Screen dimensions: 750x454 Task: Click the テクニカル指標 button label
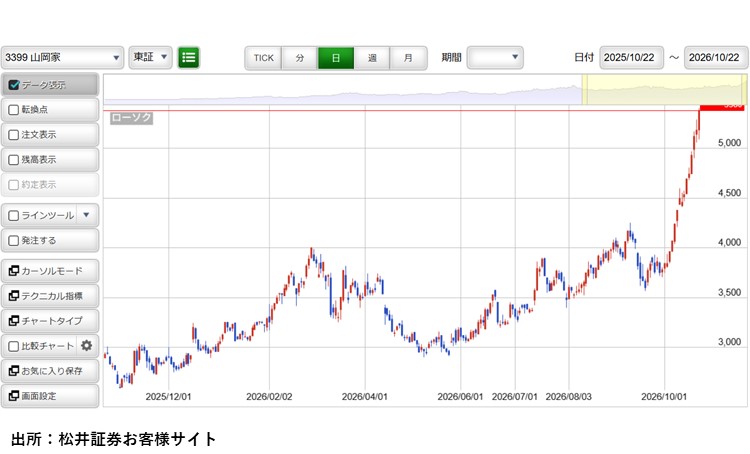52,296
